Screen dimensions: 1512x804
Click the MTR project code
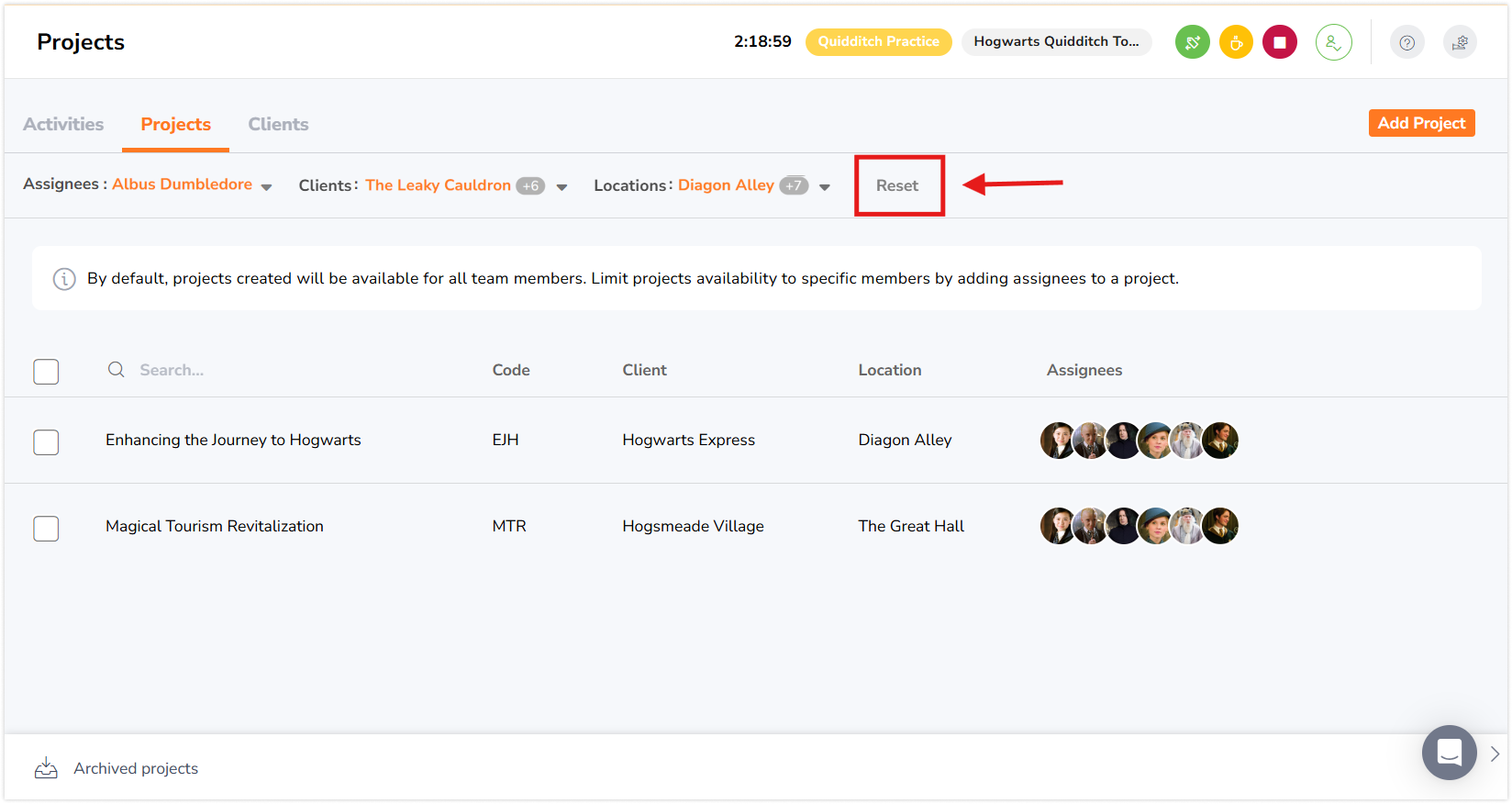tap(509, 526)
